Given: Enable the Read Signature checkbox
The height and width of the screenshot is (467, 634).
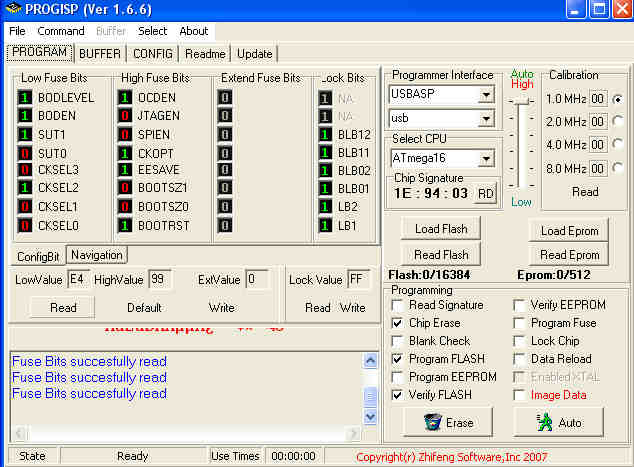Looking at the screenshot, I should click(398, 305).
